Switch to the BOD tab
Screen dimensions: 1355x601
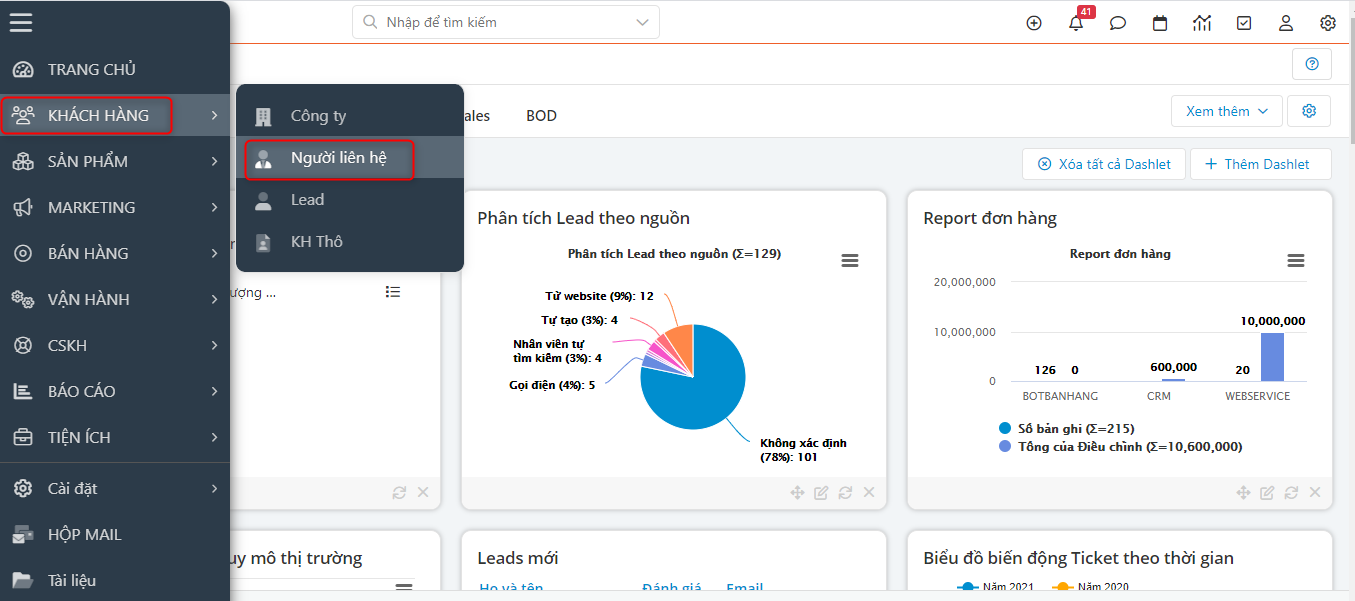tap(541, 116)
